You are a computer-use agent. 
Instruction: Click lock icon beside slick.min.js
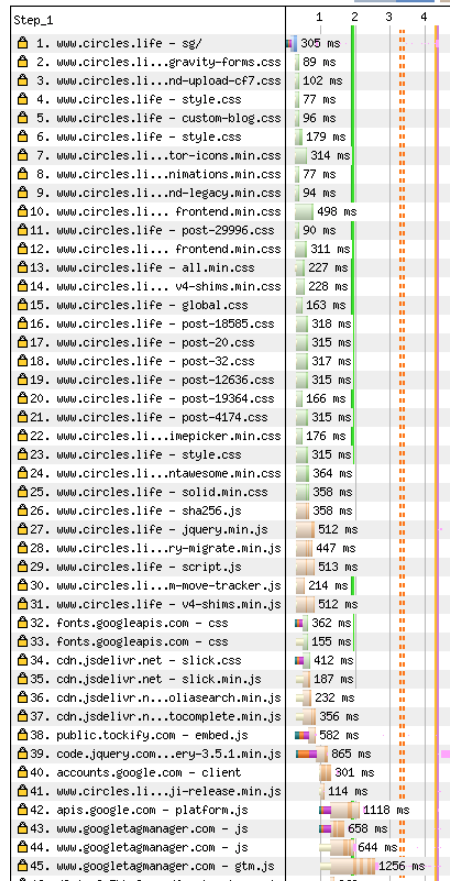[x=22, y=679]
